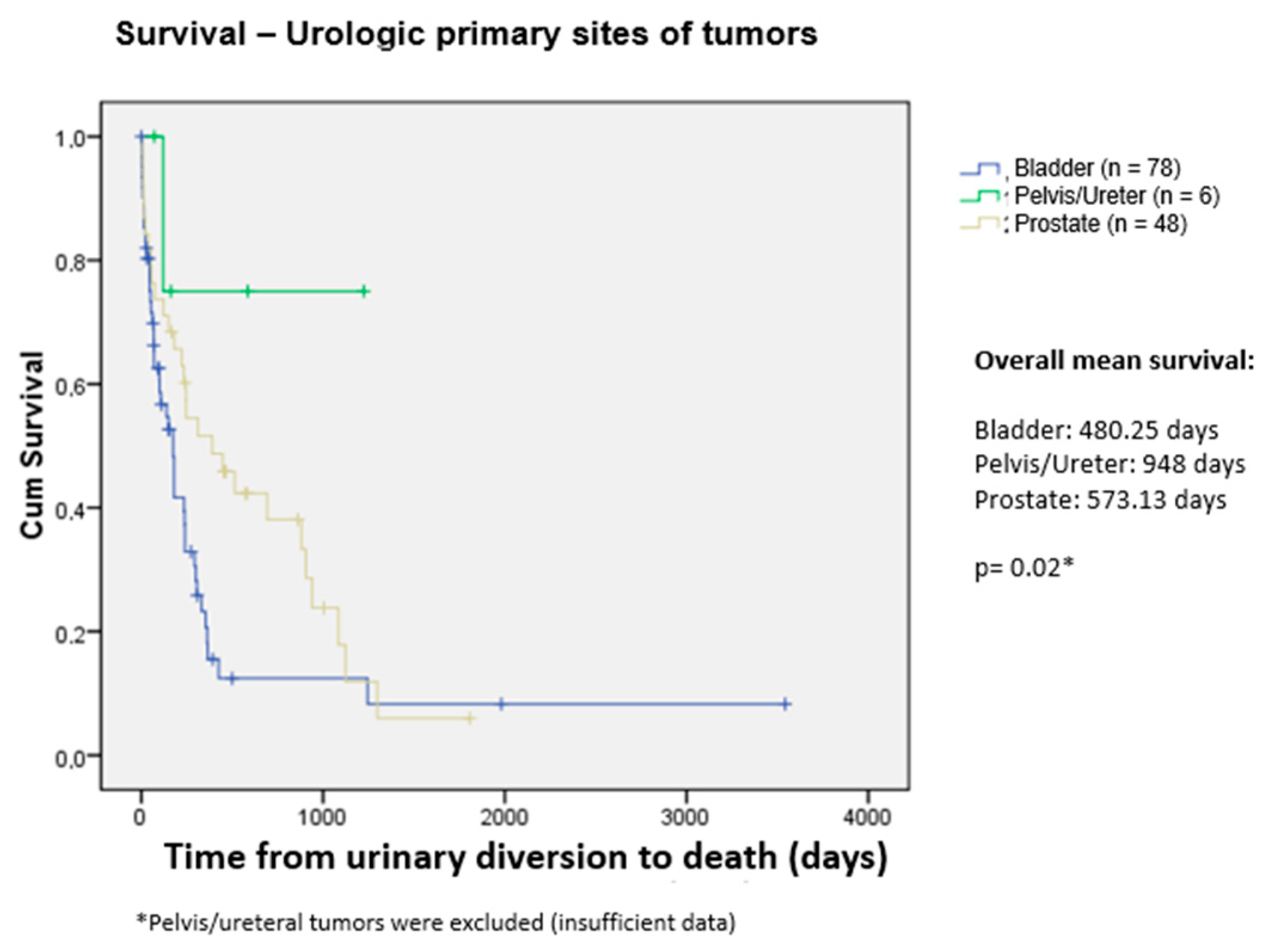Click the tan curve's final censor mark
This screenshot has height=952, width=1269.
click(470, 718)
